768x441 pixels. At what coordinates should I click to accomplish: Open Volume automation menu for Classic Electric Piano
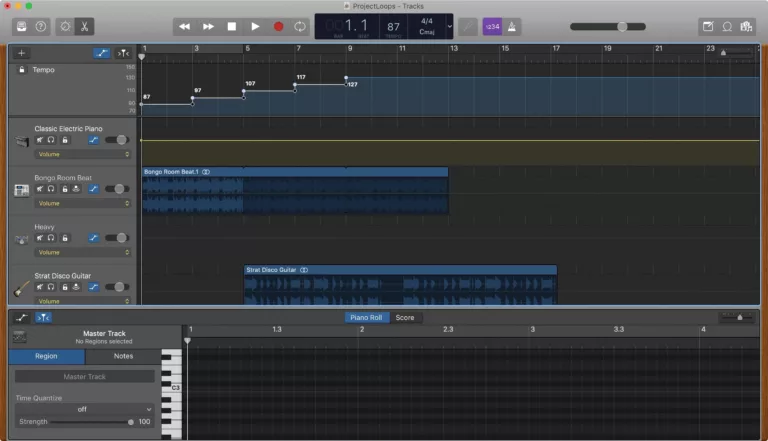pyautogui.click(x=83, y=154)
